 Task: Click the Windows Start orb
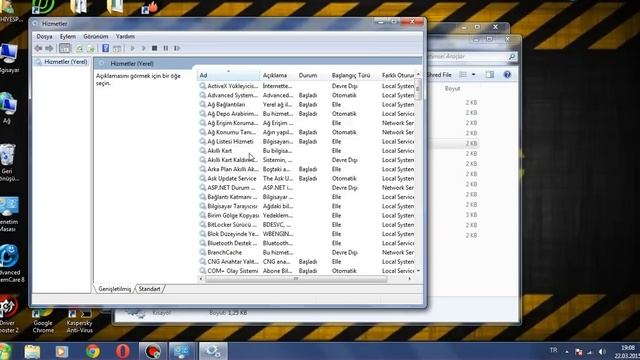pos(6,351)
